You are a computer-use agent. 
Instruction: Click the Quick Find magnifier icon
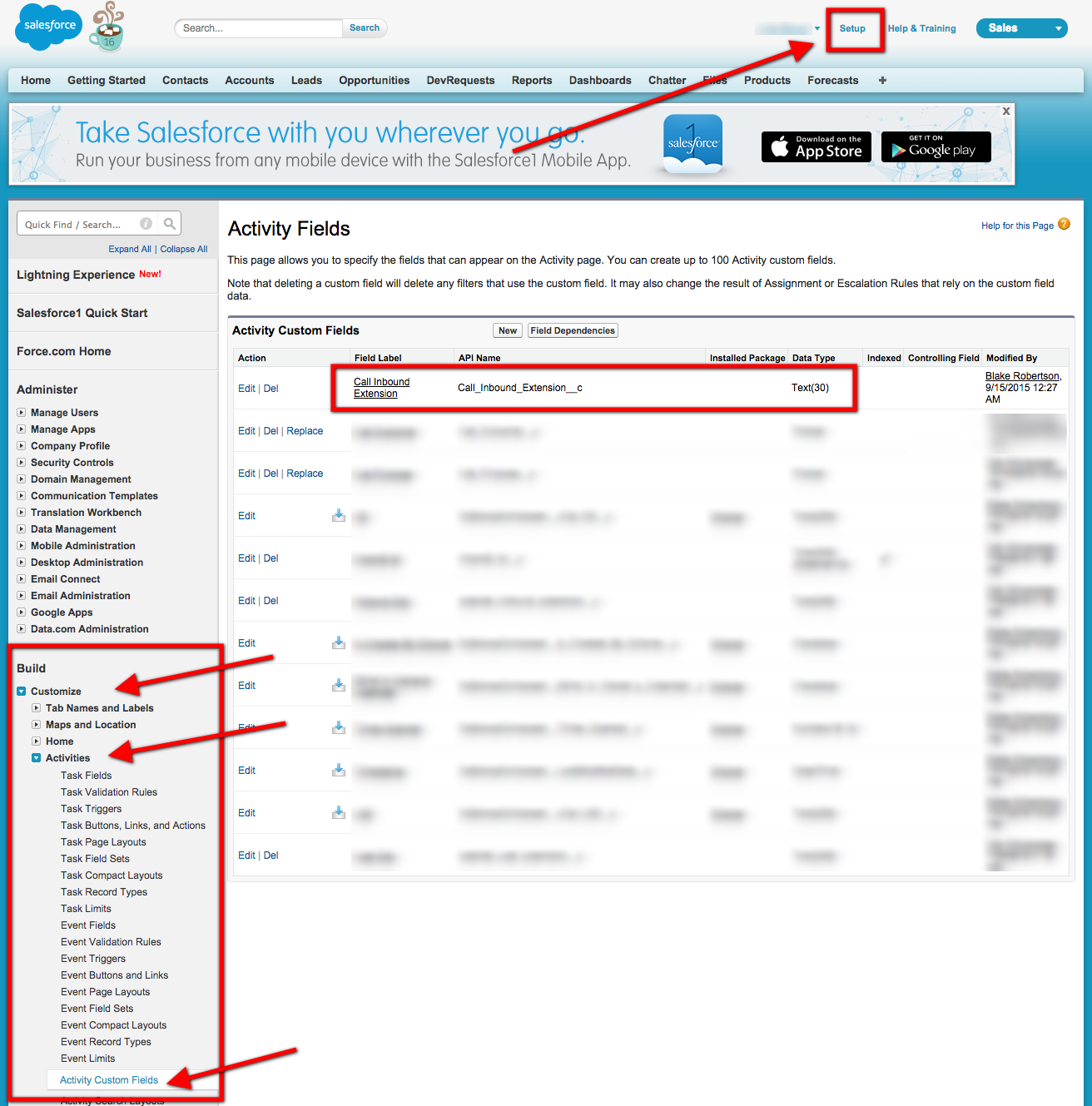170,224
